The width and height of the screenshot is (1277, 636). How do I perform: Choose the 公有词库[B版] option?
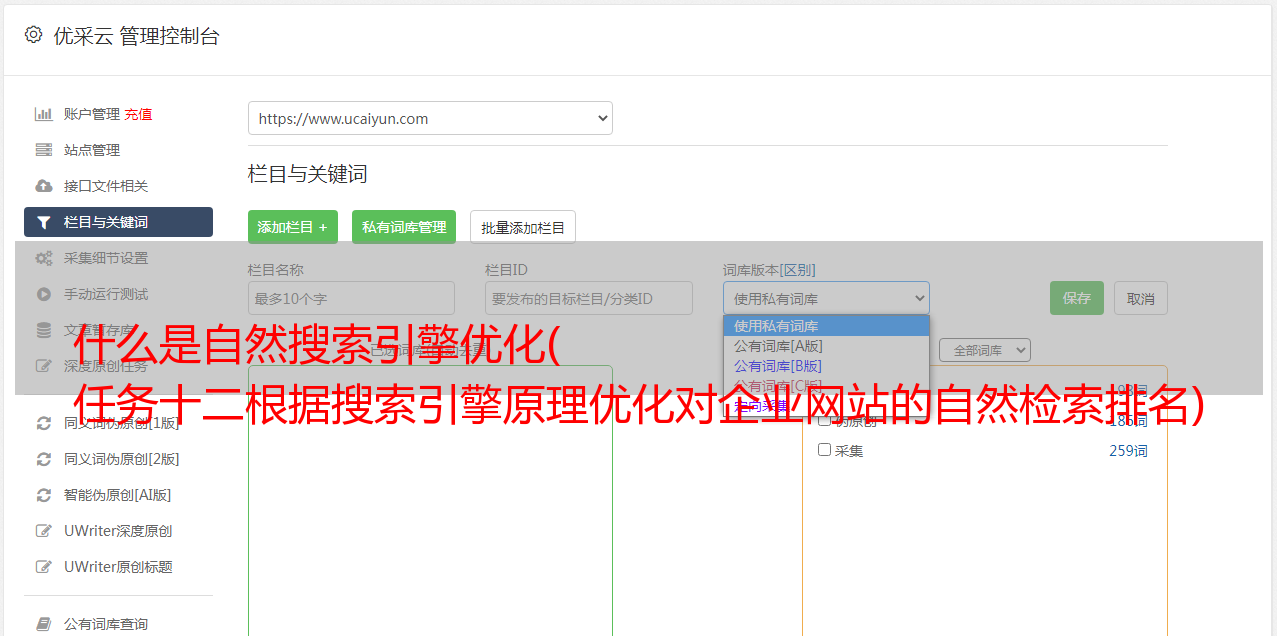pos(778,366)
